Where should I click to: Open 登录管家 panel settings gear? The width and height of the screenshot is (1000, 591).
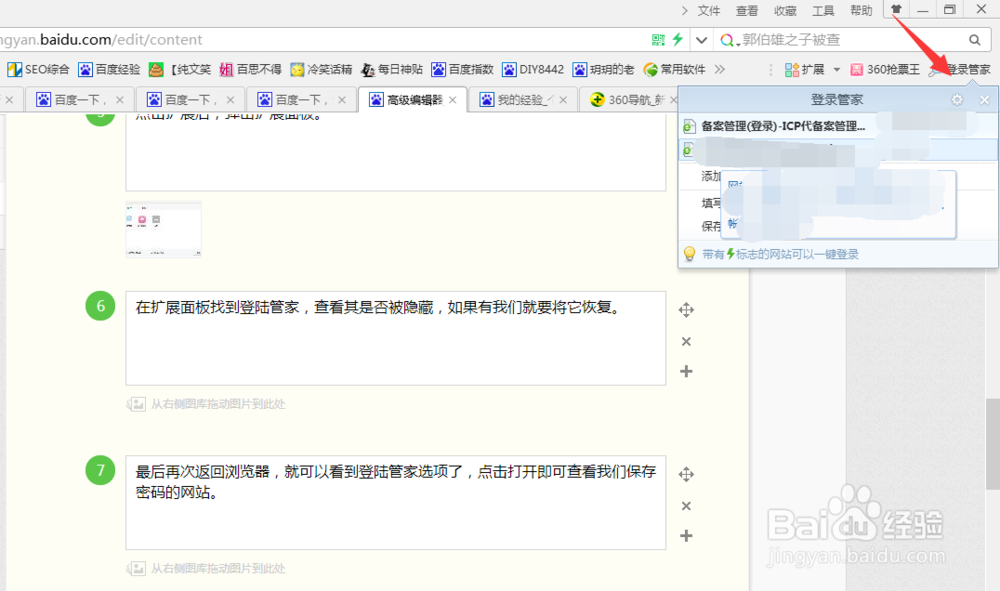click(957, 100)
